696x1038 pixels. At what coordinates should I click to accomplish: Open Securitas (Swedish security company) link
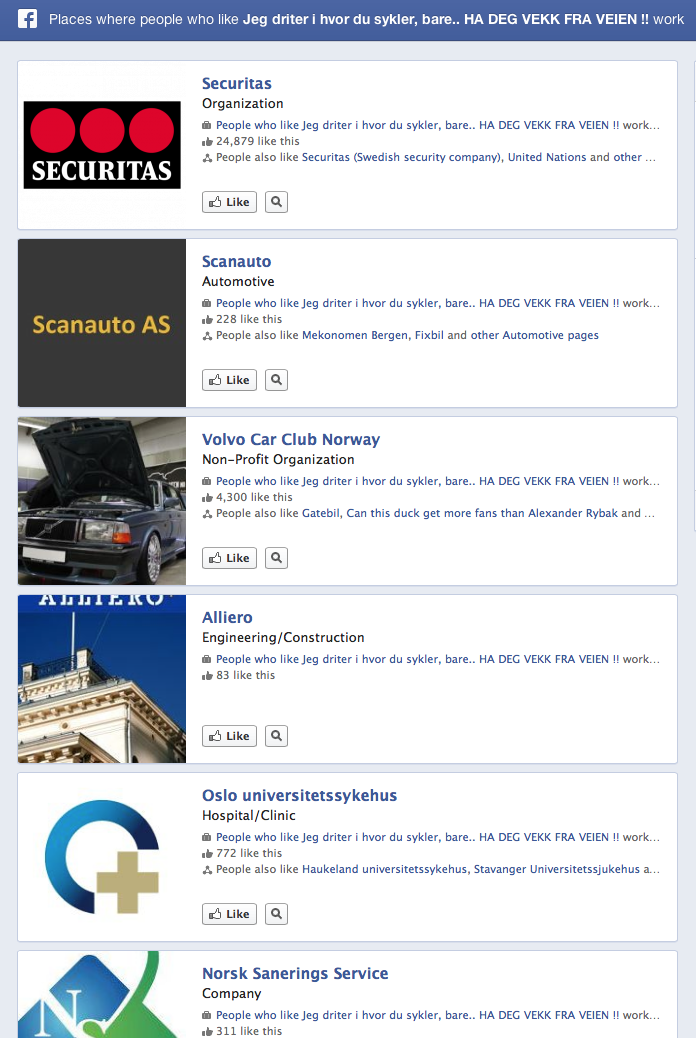pyautogui.click(x=402, y=157)
